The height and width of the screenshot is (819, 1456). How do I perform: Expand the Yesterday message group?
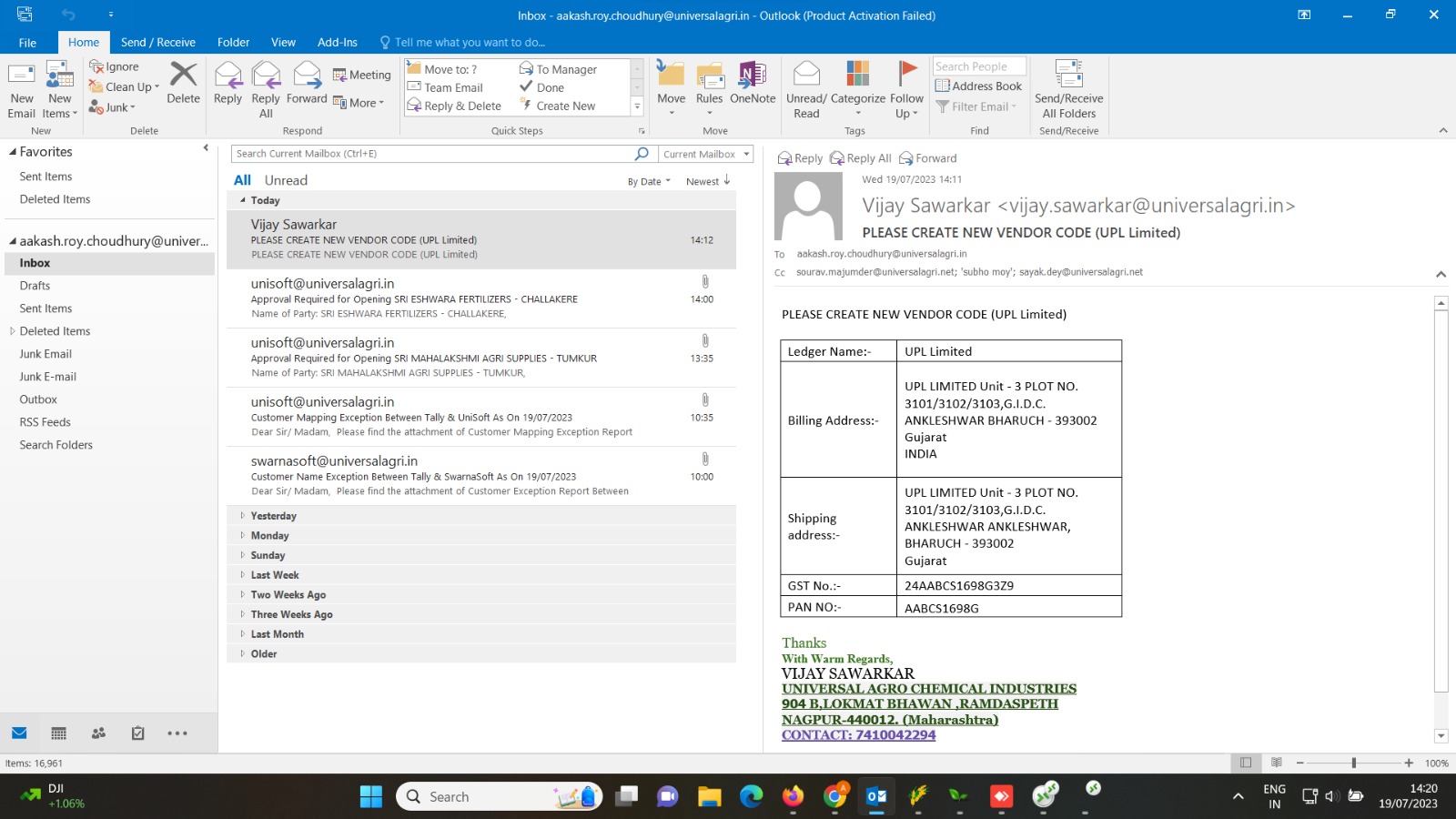pos(243,516)
